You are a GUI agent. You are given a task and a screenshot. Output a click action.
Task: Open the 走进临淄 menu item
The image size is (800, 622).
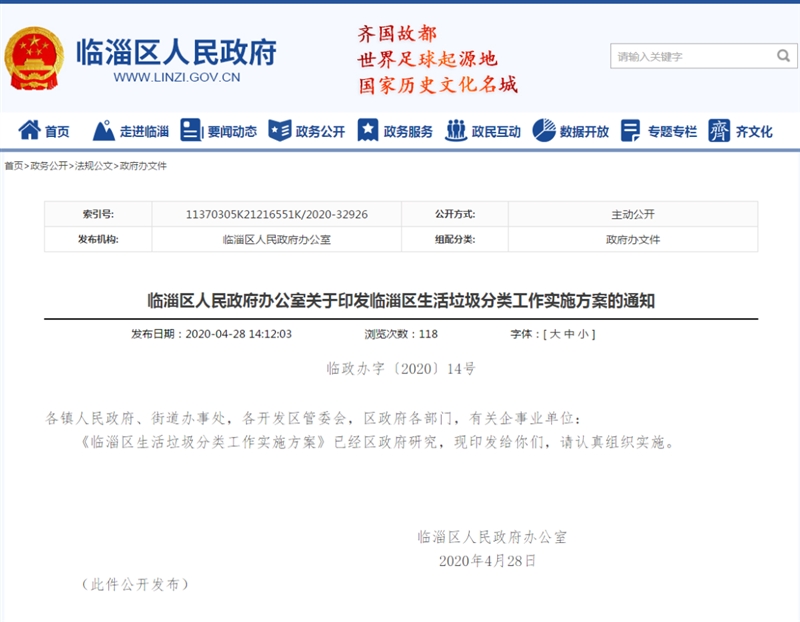144,132
